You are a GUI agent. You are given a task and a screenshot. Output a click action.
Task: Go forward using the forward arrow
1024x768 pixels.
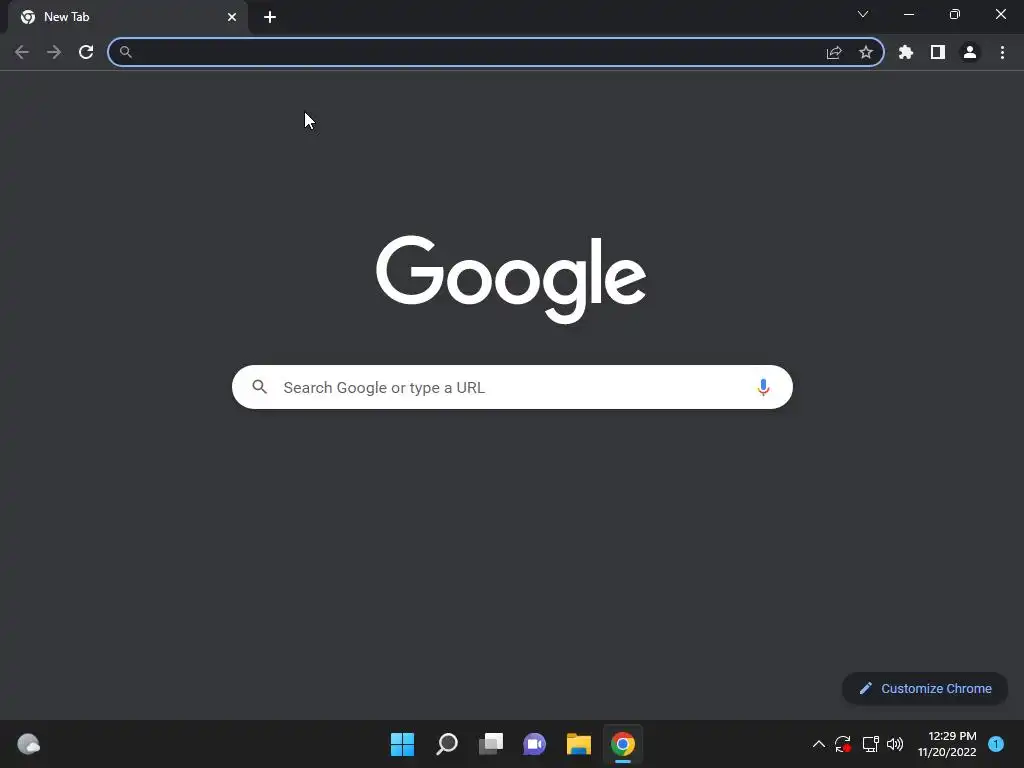(54, 52)
